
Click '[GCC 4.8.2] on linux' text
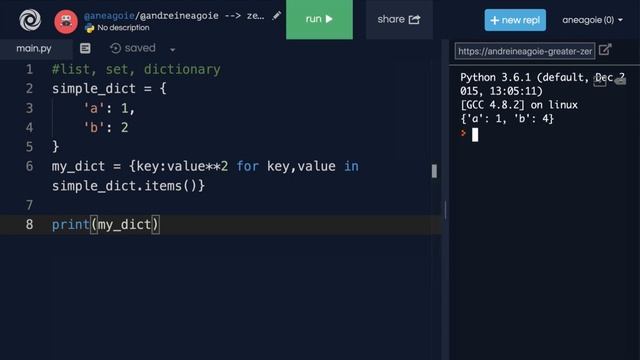tap(519, 105)
